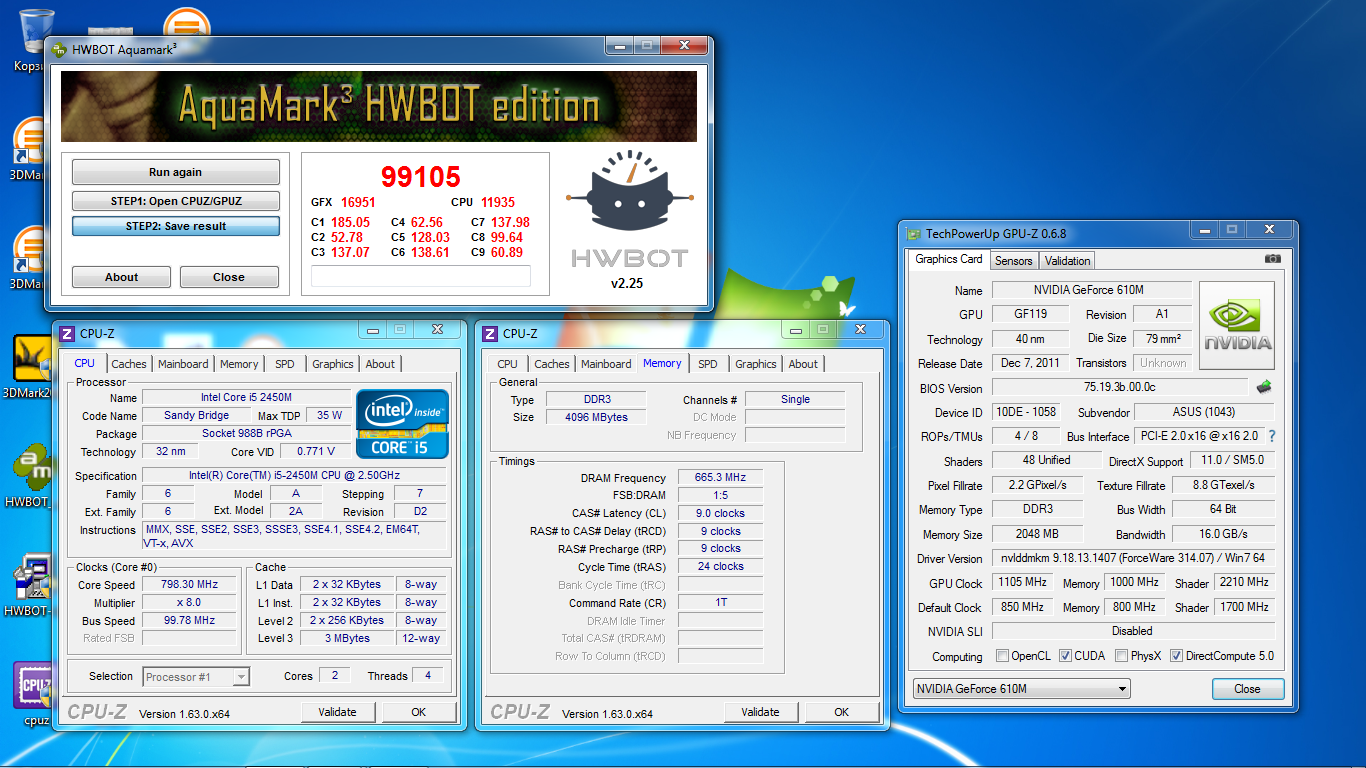
Task: Toggle the PhysX checkbox in GPU-Z
Action: (x=1121, y=656)
